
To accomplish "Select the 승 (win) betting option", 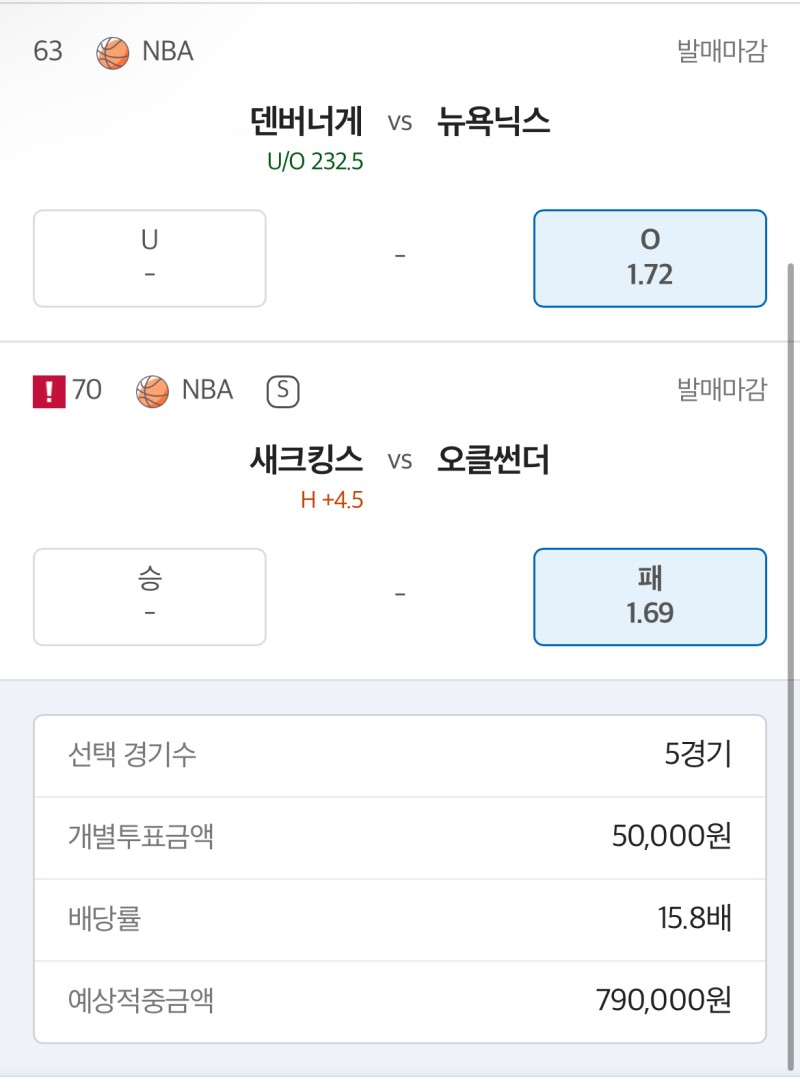I will [x=150, y=597].
